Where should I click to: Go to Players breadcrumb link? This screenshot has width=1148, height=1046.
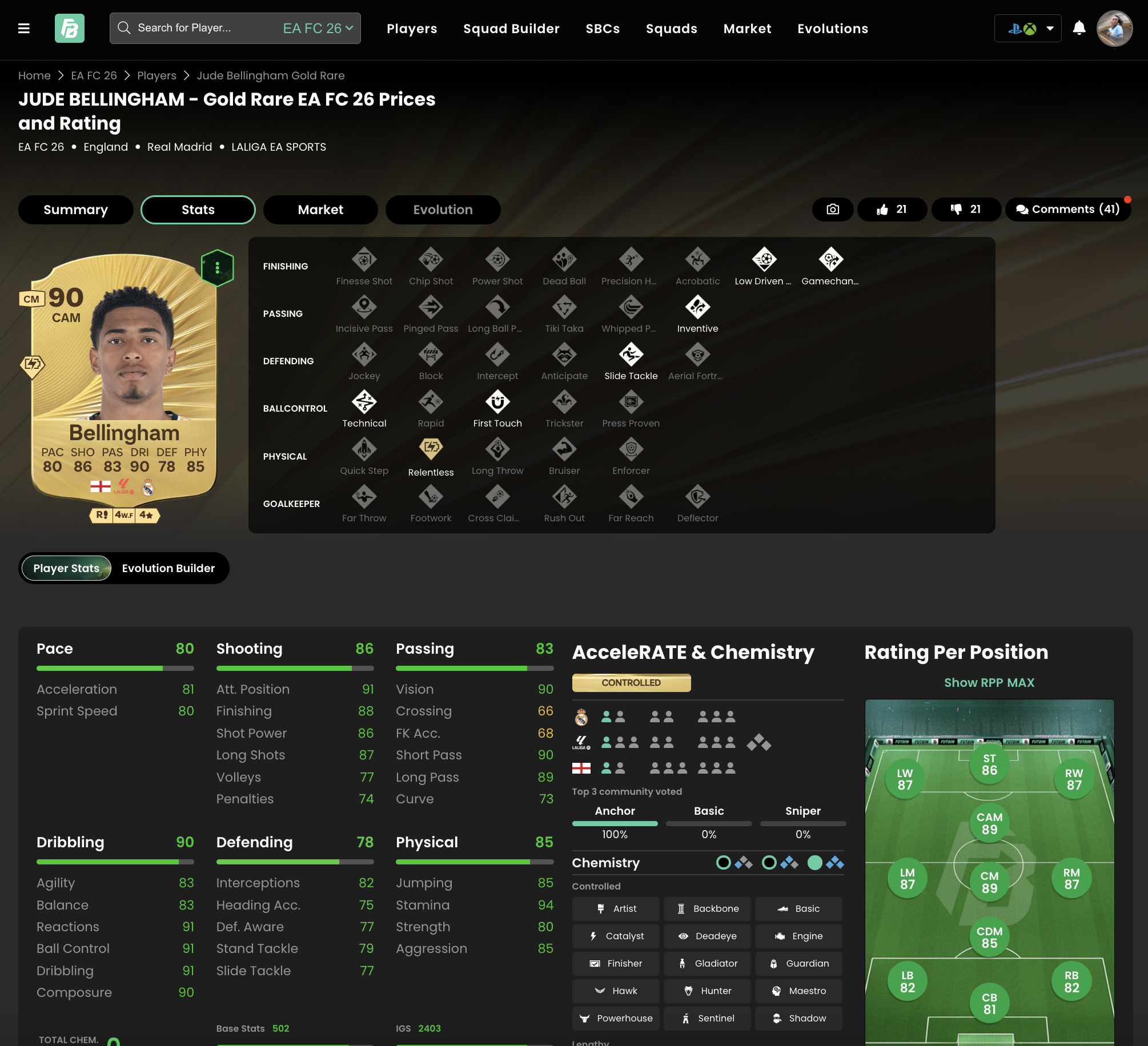(x=156, y=75)
